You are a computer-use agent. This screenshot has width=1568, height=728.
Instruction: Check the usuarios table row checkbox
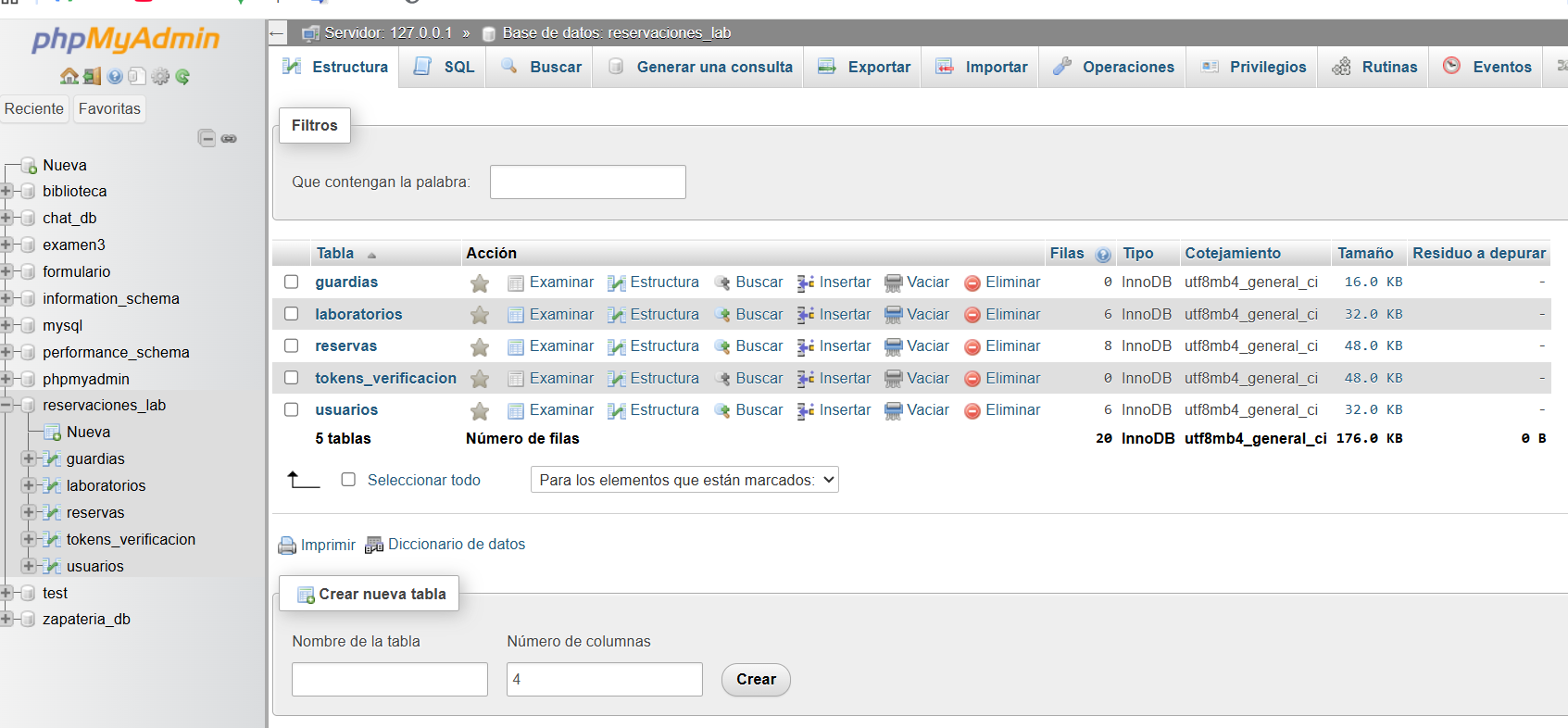pos(292,409)
